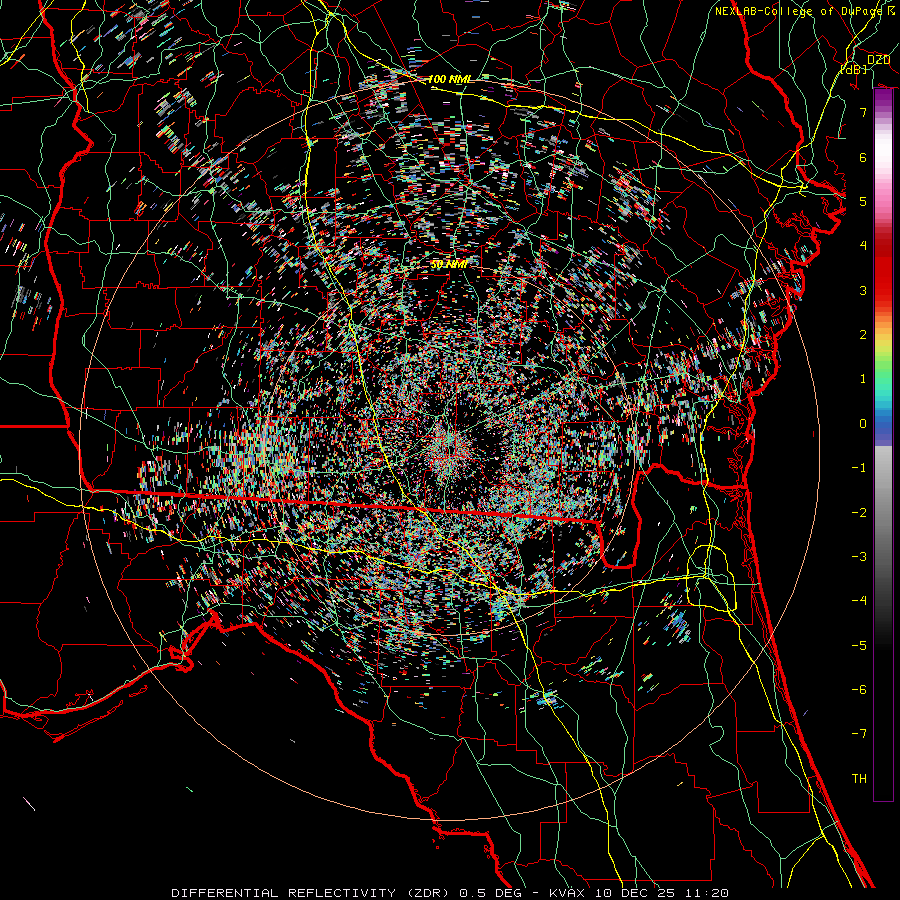The image size is (900, 900).
Task: Click the -1 value on the dB scale
Action: pyautogui.click(x=859, y=468)
